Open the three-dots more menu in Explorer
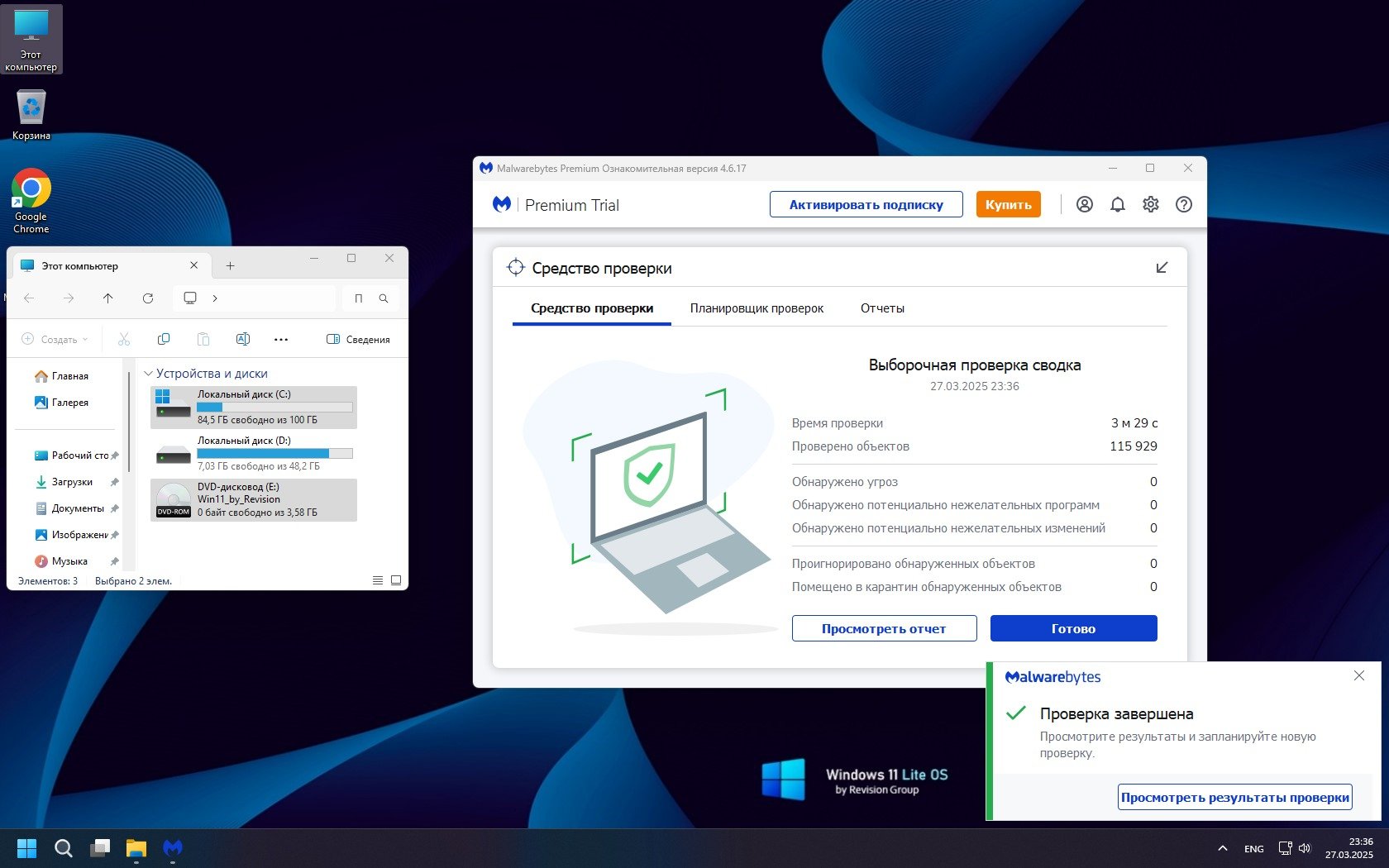1389x868 pixels. tap(281, 339)
